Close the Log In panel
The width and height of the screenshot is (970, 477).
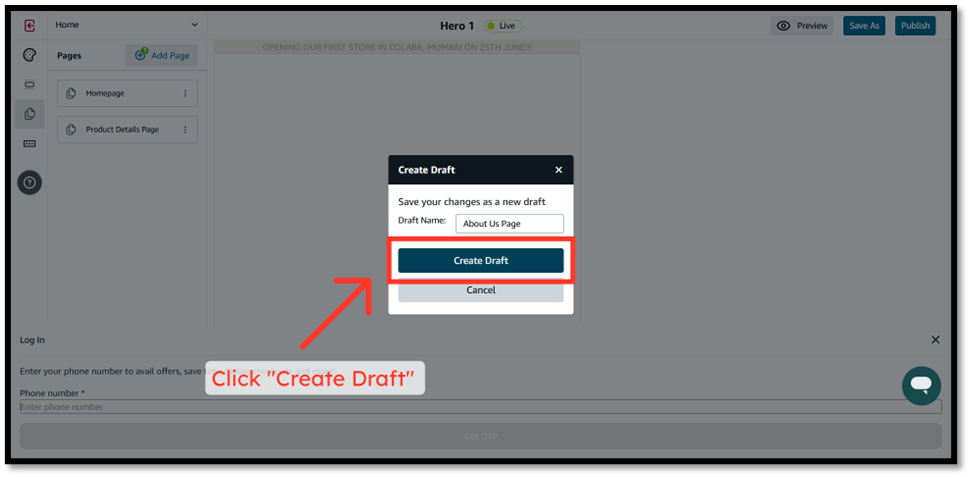935,340
